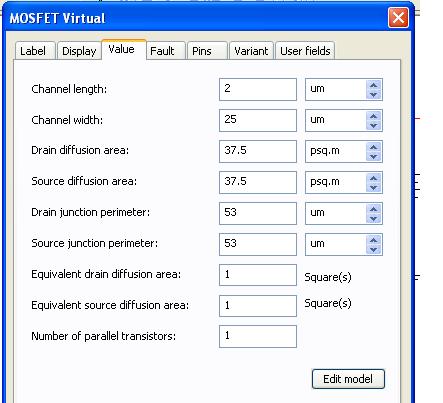Focus Equivalent drain diffusion area field
The width and height of the screenshot is (443, 403).
click(258, 275)
